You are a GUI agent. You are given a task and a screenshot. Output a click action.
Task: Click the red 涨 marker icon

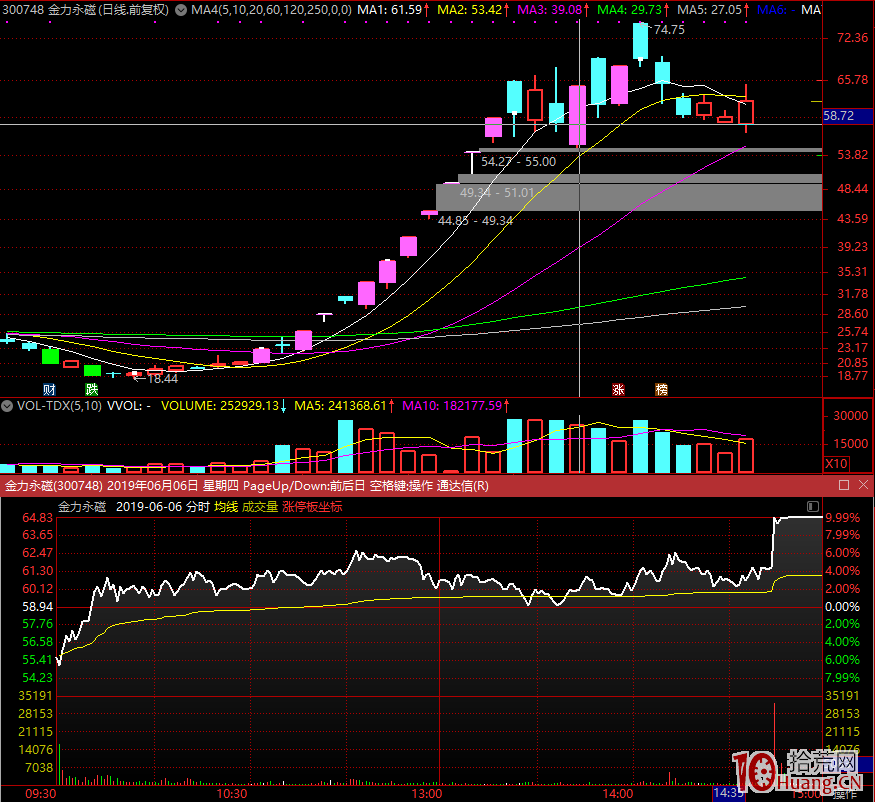point(618,389)
